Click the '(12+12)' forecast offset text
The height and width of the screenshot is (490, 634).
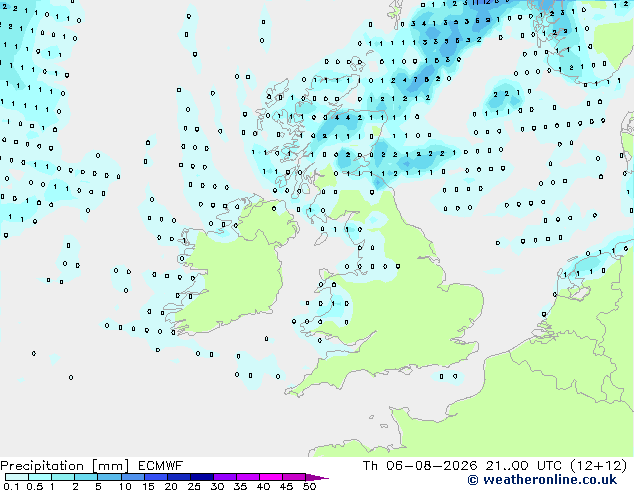599,466
